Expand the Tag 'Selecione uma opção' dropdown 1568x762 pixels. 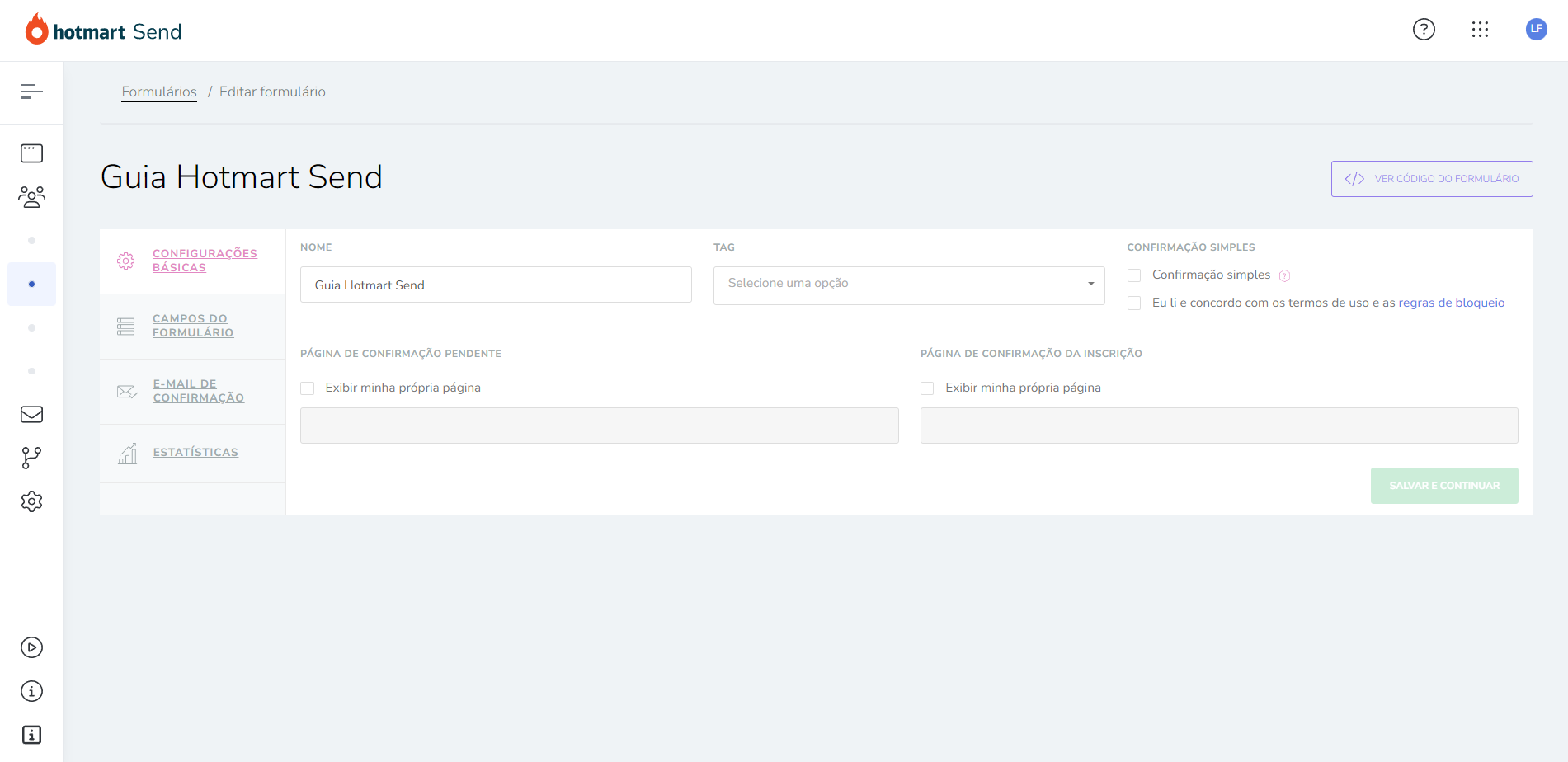coord(909,285)
